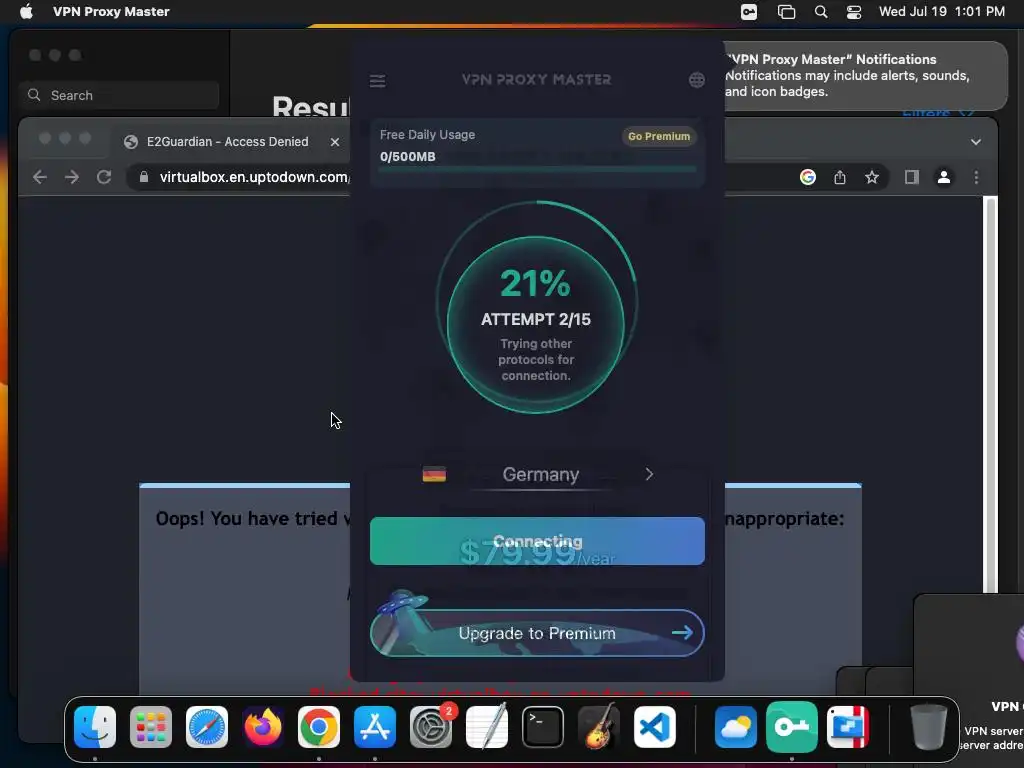Select the E2Guardian - Access Denied tab
Viewport: 1024px width, 768px height.
pos(227,142)
